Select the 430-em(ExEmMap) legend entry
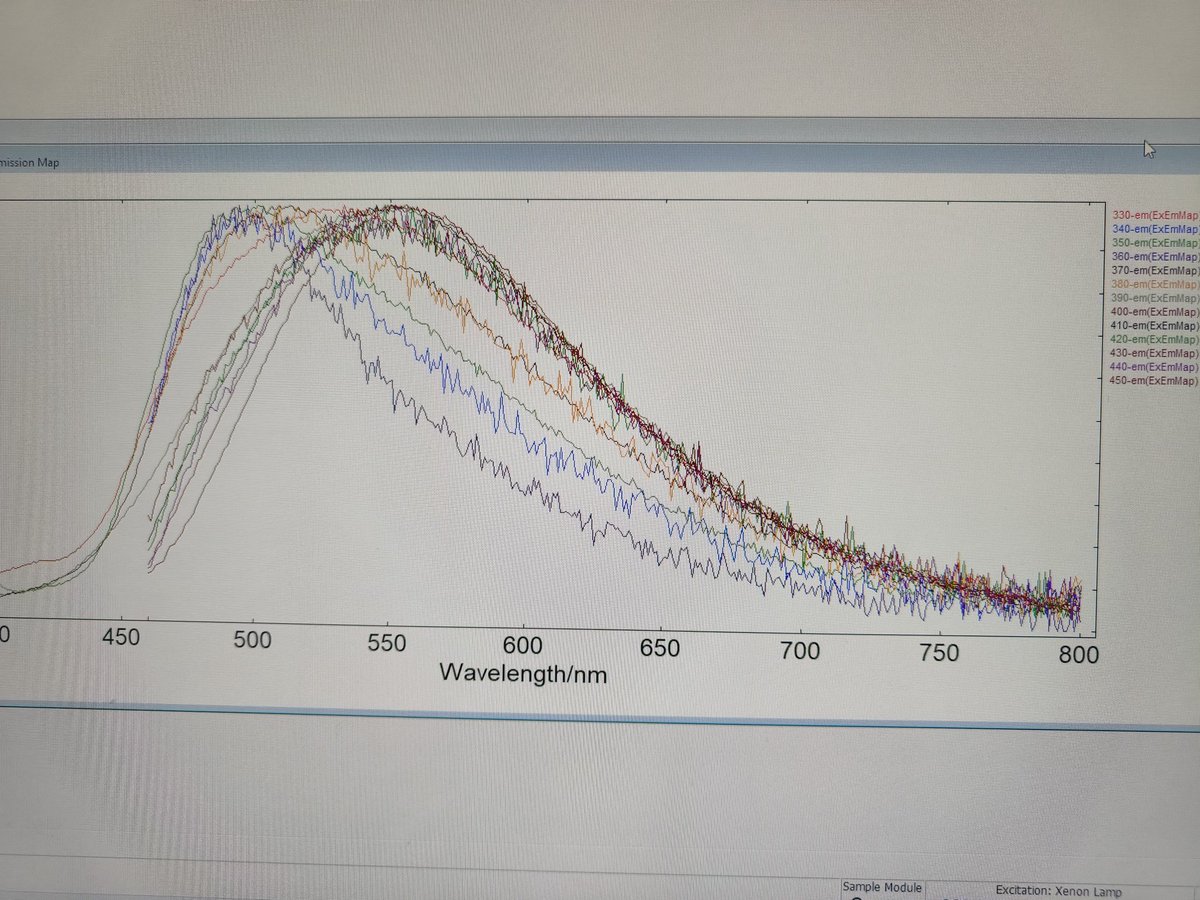The image size is (1200, 900). [1154, 354]
